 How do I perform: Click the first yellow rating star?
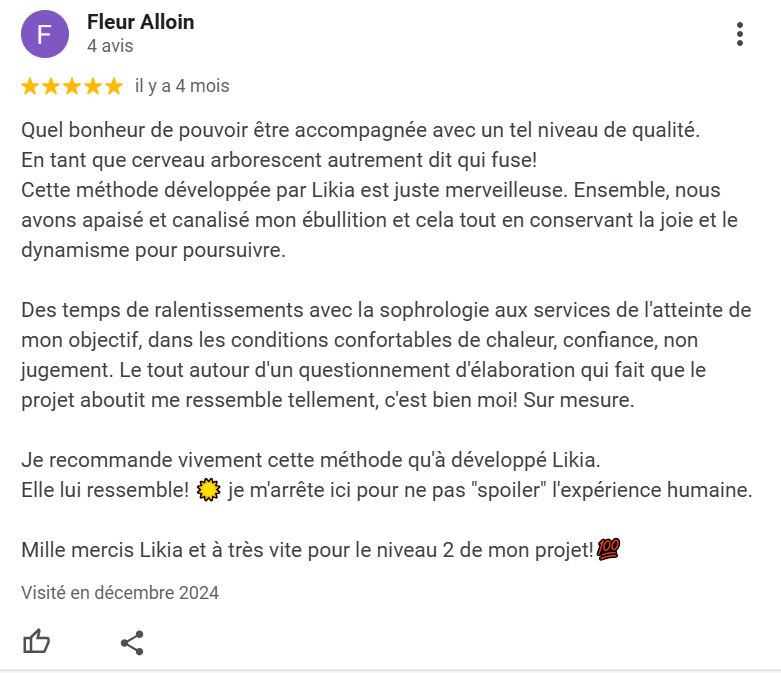click(30, 86)
